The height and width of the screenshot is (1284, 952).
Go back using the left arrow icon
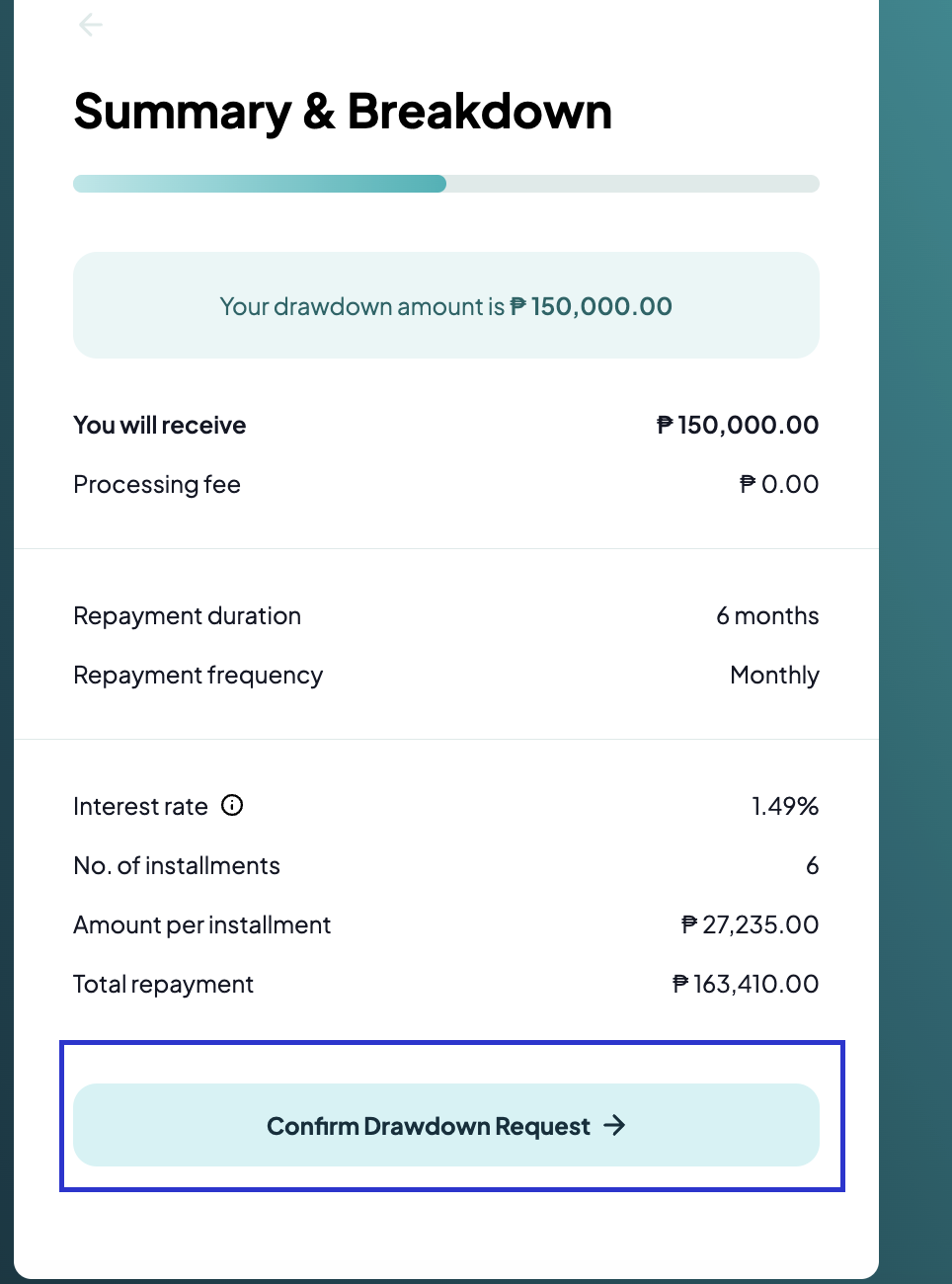pyautogui.click(x=90, y=25)
